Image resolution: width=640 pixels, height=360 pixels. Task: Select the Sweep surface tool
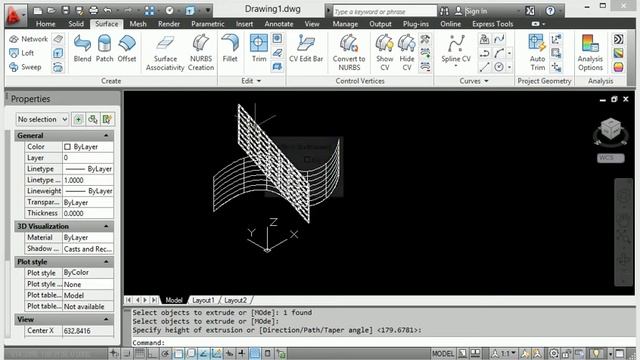tap(25, 67)
